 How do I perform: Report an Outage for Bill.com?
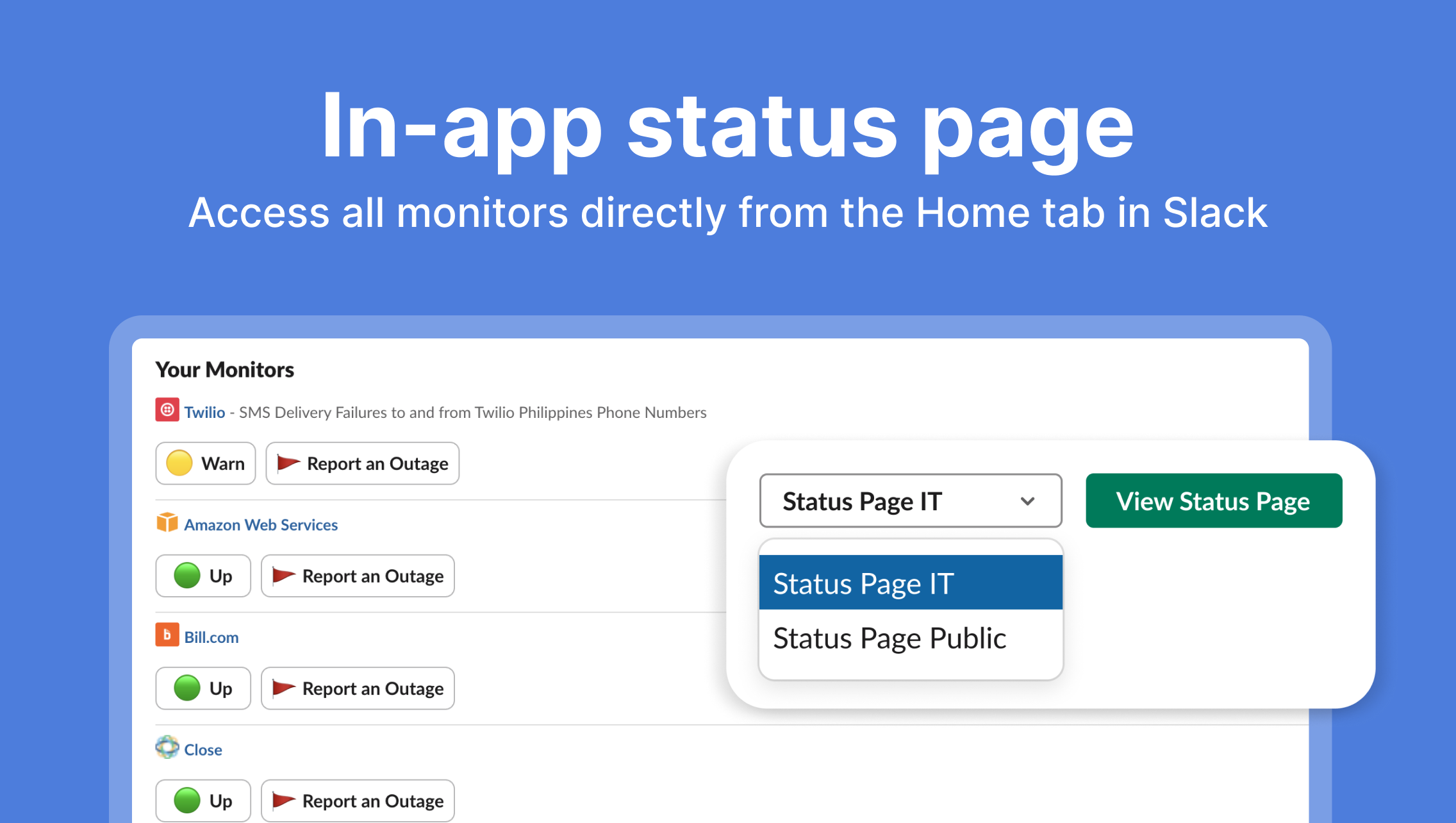click(x=358, y=688)
